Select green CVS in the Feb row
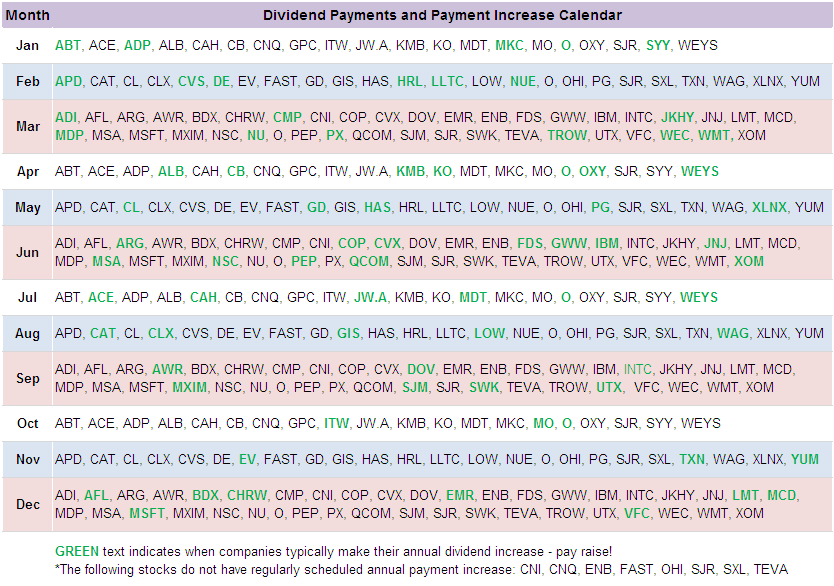834x586 pixels. 191,81
